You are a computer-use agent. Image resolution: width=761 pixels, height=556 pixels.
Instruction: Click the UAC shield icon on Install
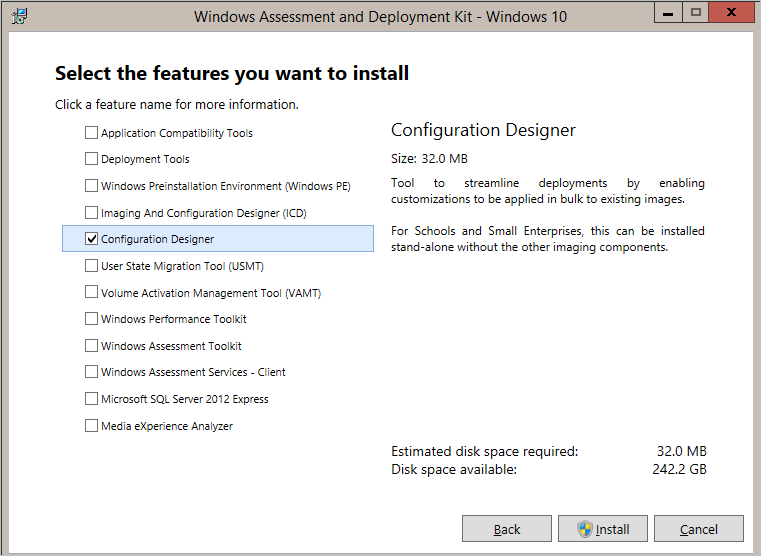[x=585, y=529]
